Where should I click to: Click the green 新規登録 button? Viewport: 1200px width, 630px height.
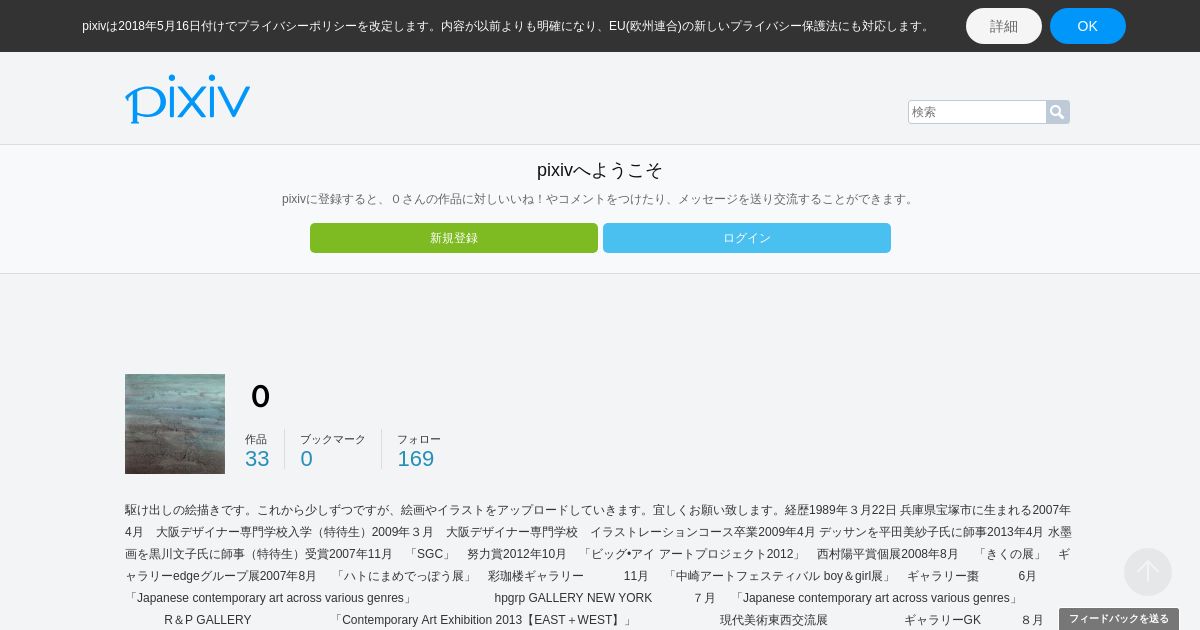[x=454, y=238]
